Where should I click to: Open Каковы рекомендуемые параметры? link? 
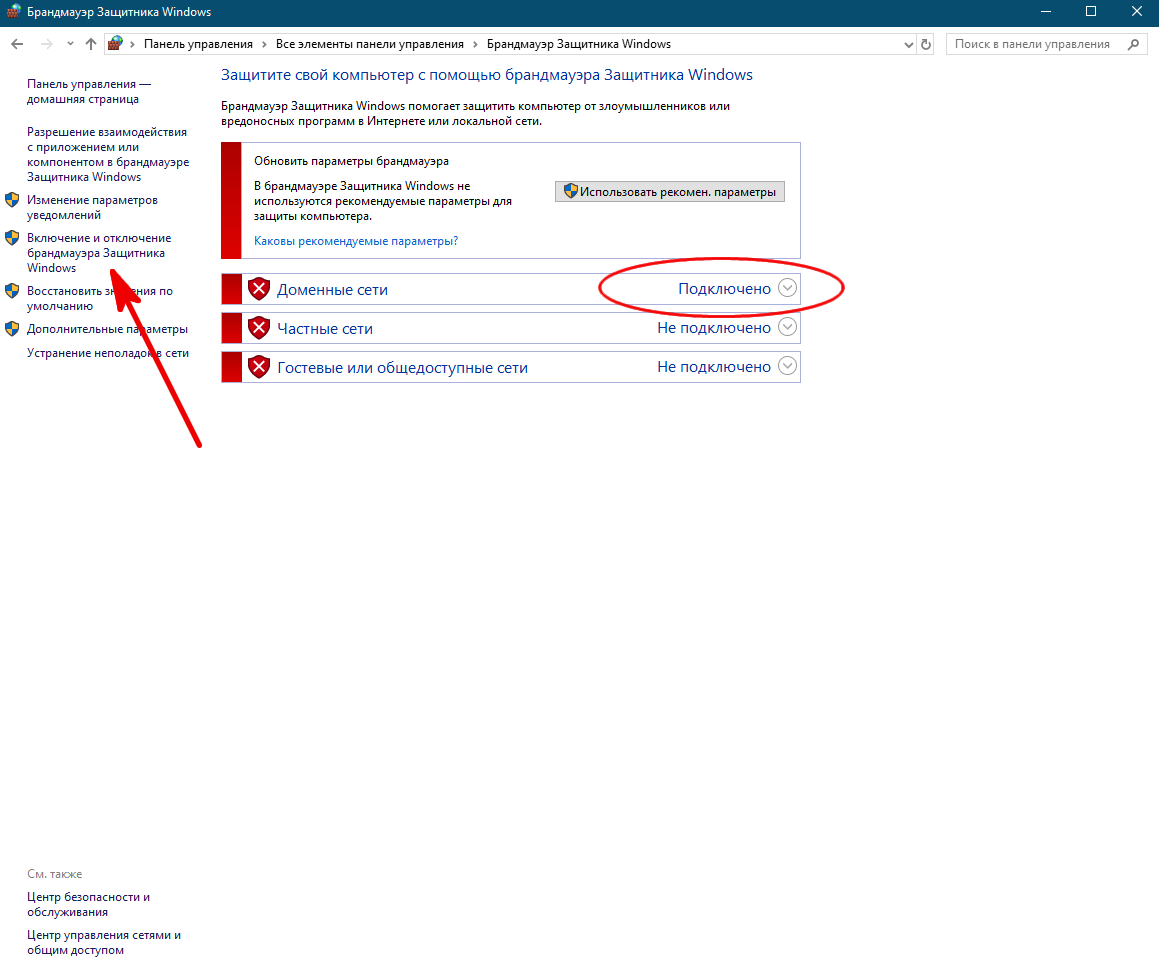coord(356,241)
